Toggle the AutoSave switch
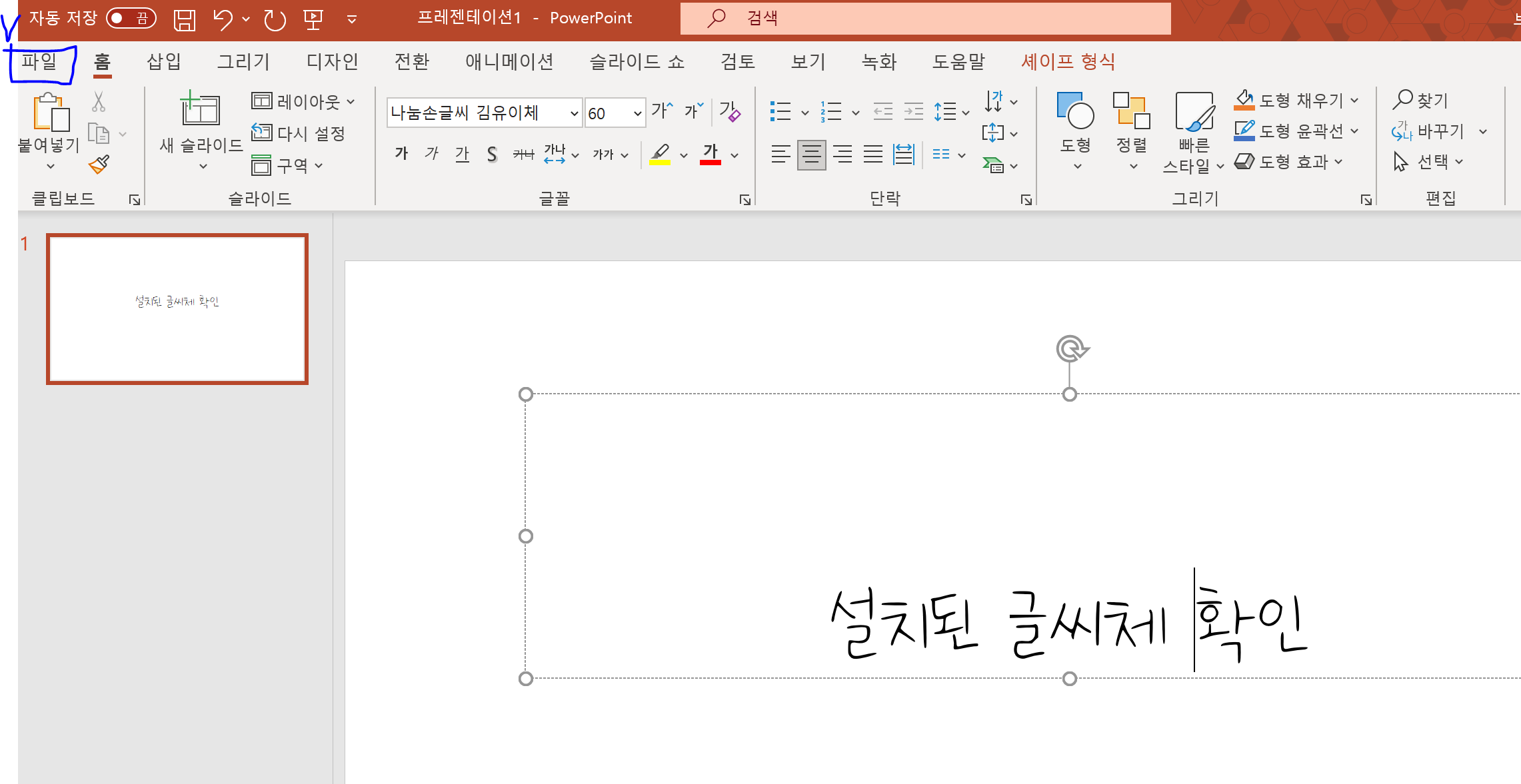Viewport: 1521px width, 784px height. 131,18
